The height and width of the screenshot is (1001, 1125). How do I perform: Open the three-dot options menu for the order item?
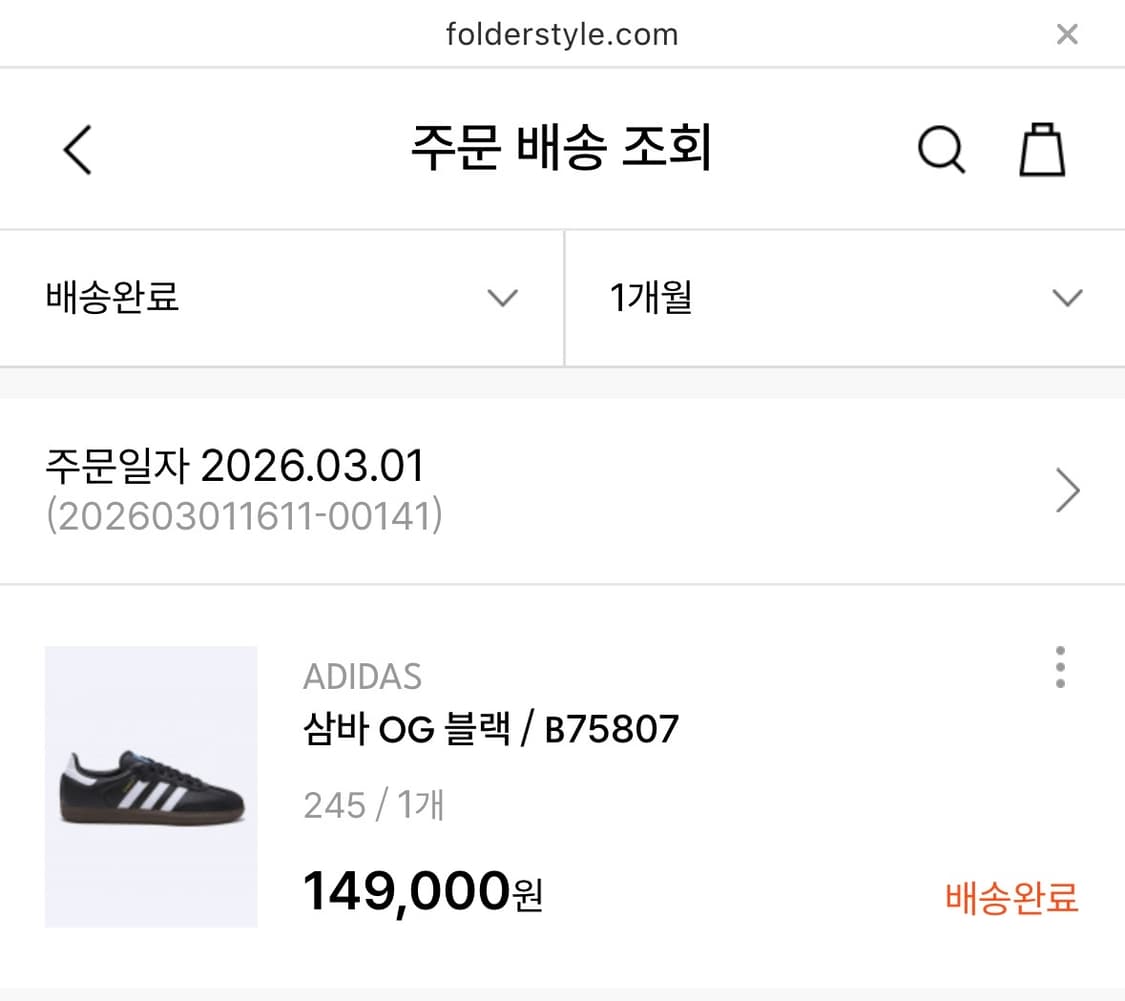tap(1059, 666)
